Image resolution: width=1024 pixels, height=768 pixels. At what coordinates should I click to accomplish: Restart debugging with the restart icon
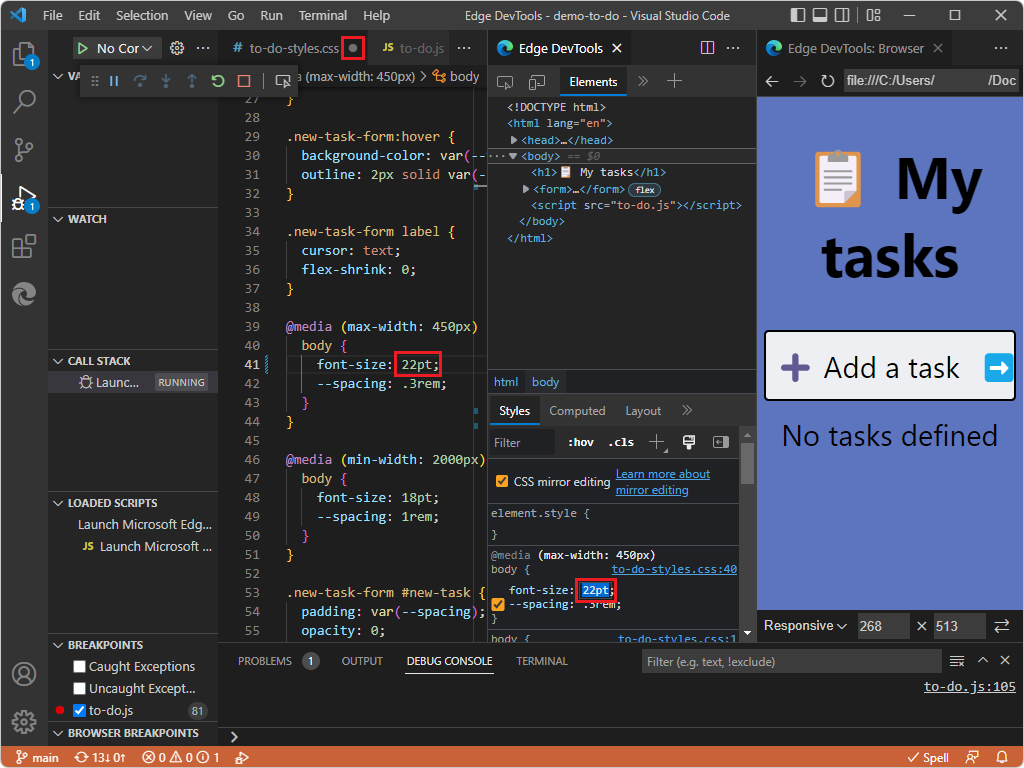pyautogui.click(x=218, y=81)
